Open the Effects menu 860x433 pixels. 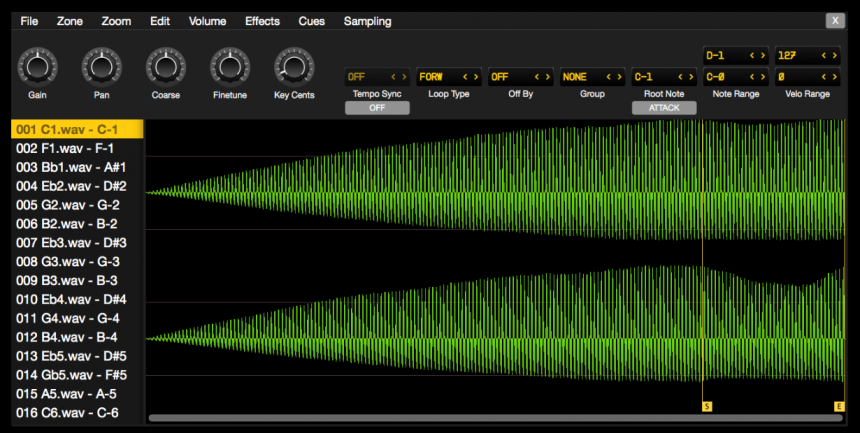tap(262, 21)
